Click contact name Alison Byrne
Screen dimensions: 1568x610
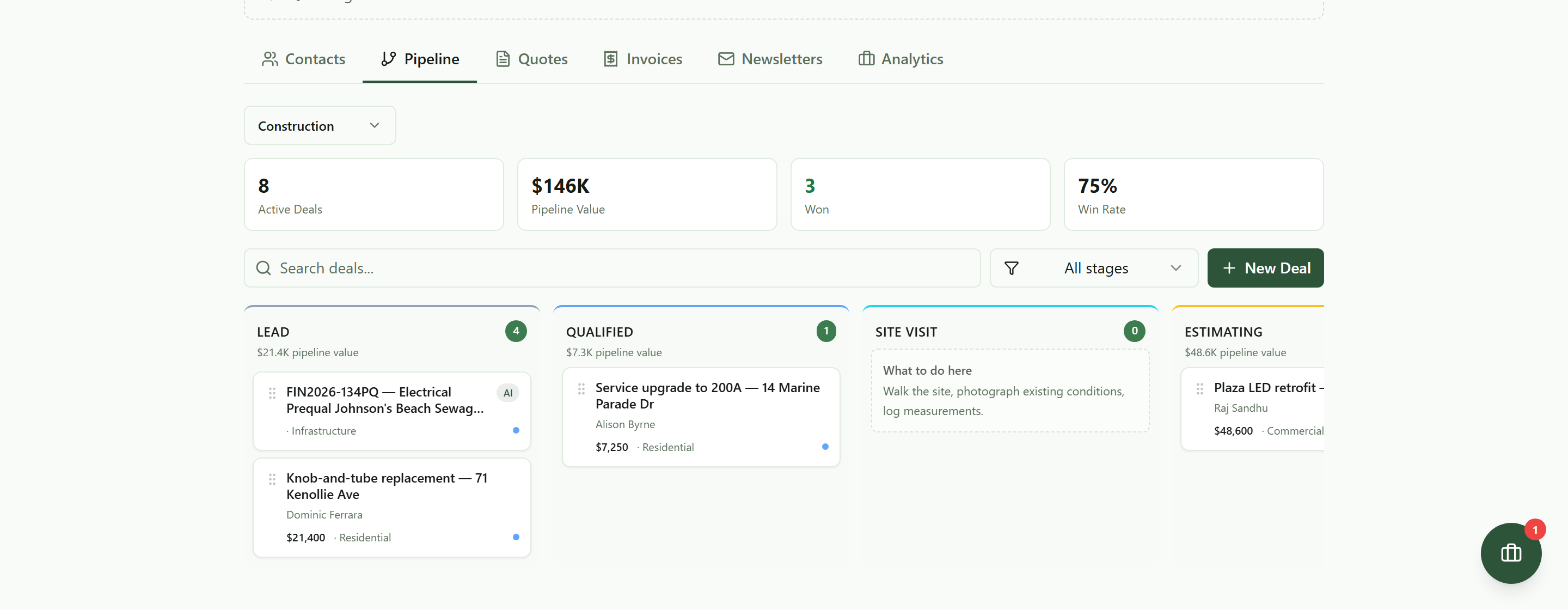pyautogui.click(x=625, y=424)
